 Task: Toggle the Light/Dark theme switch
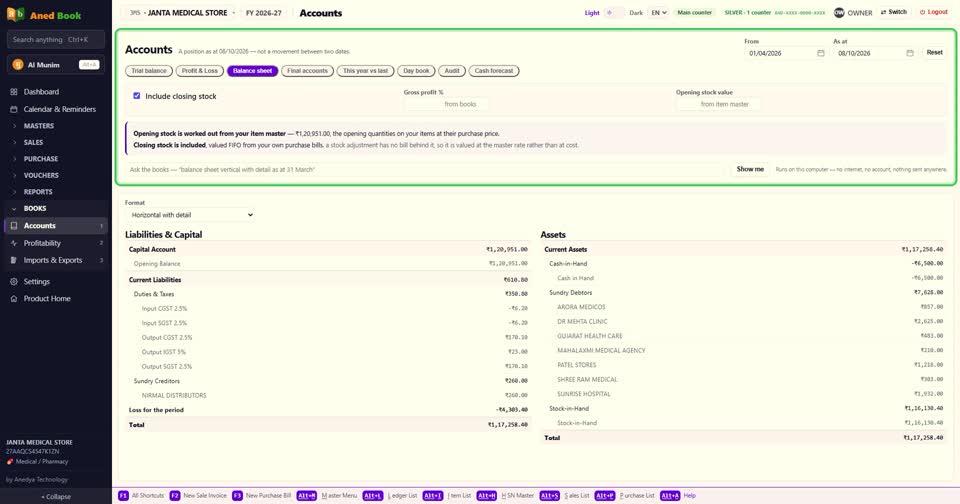pyautogui.click(x=614, y=12)
